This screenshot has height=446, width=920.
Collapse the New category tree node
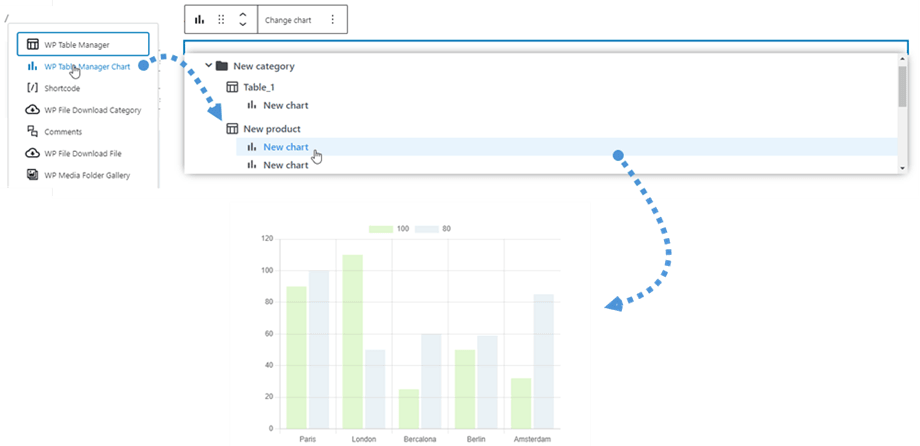click(x=208, y=66)
